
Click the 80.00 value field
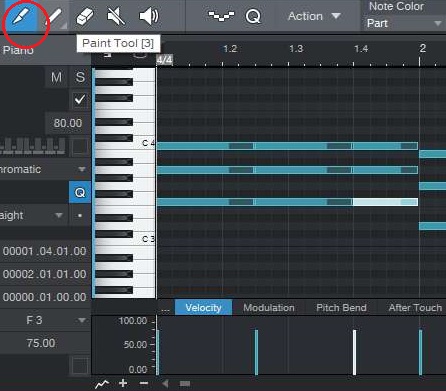pos(68,123)
